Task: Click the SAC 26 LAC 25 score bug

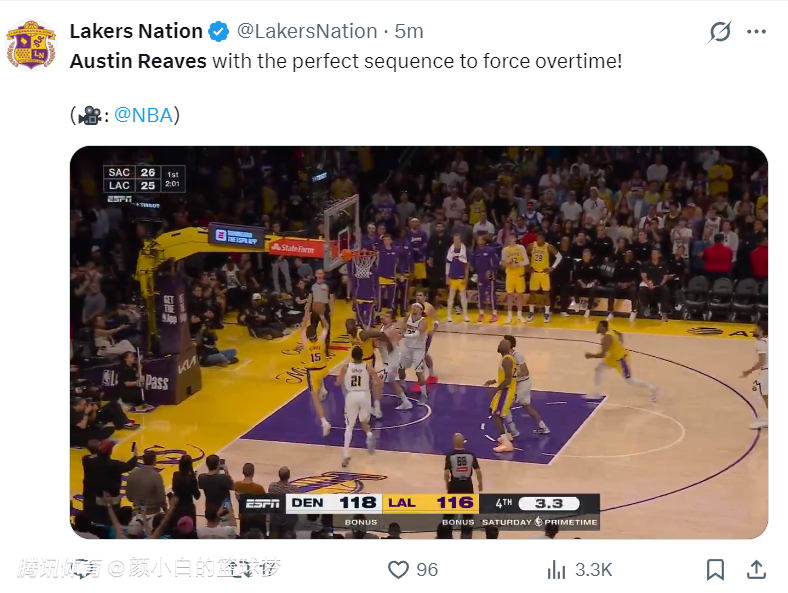Action: point(144,179)
